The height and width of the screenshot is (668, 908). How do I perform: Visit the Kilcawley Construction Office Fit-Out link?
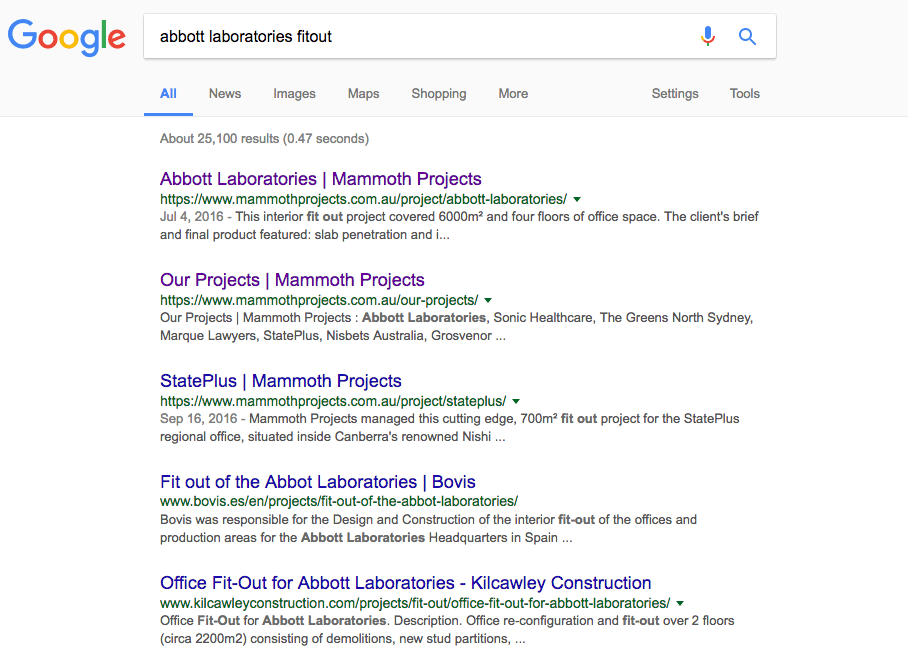(405, 583)
